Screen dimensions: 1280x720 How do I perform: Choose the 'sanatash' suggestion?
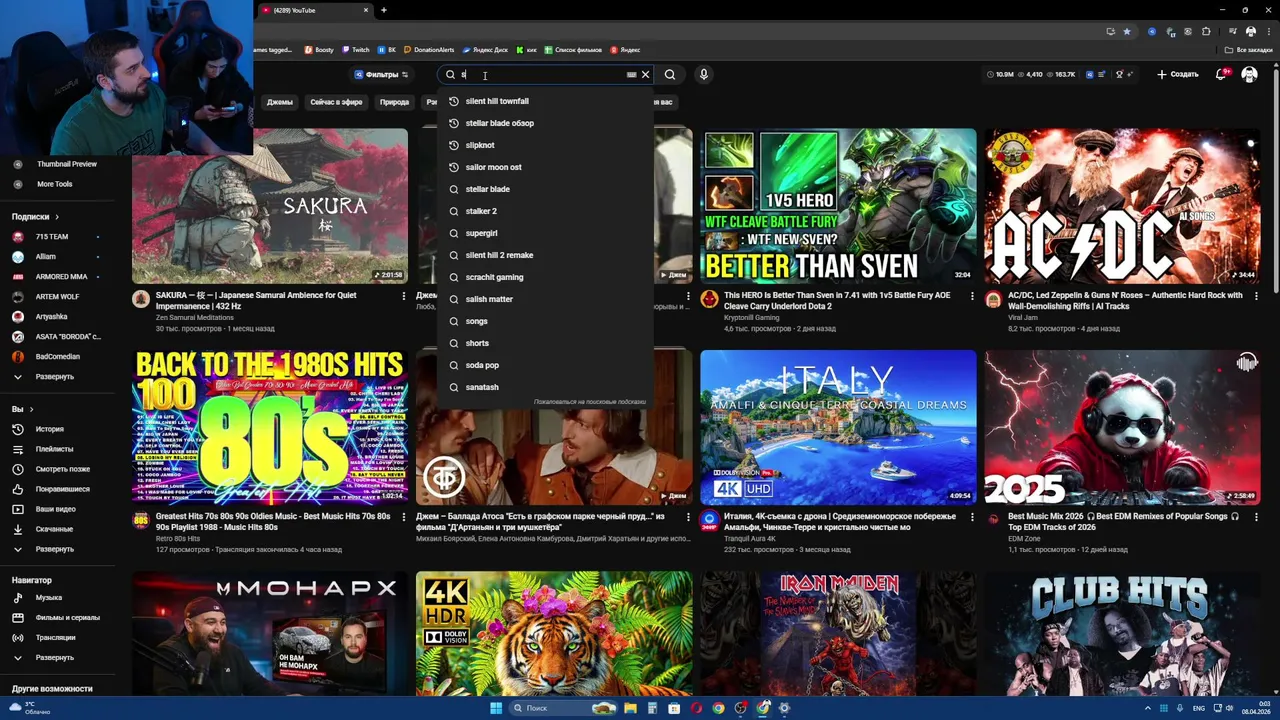click(x=545, y=387)
